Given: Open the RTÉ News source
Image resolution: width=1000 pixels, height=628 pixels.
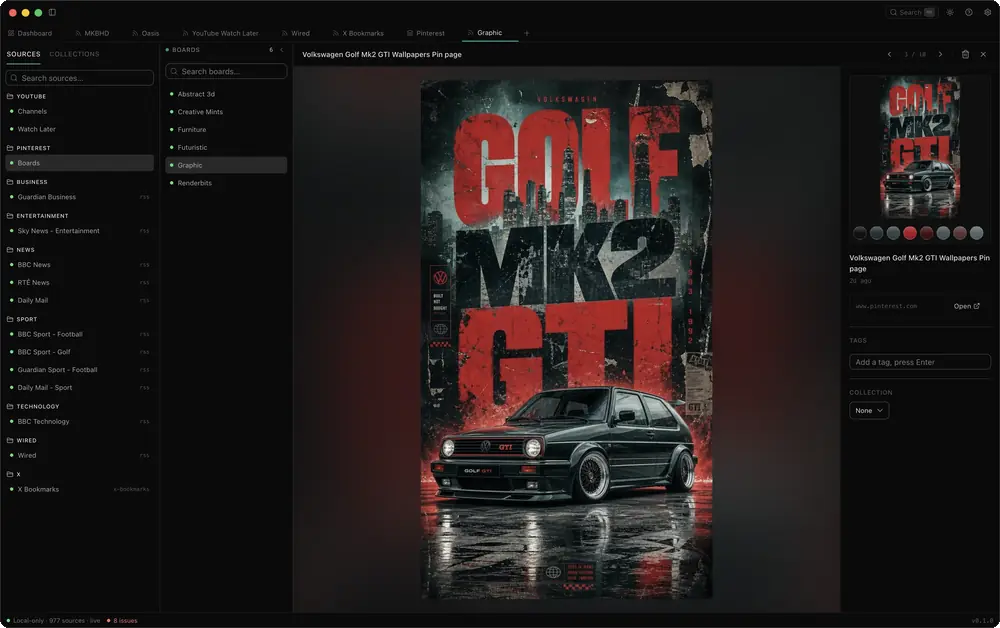Looking at the screenshot, I should (80, 282).
